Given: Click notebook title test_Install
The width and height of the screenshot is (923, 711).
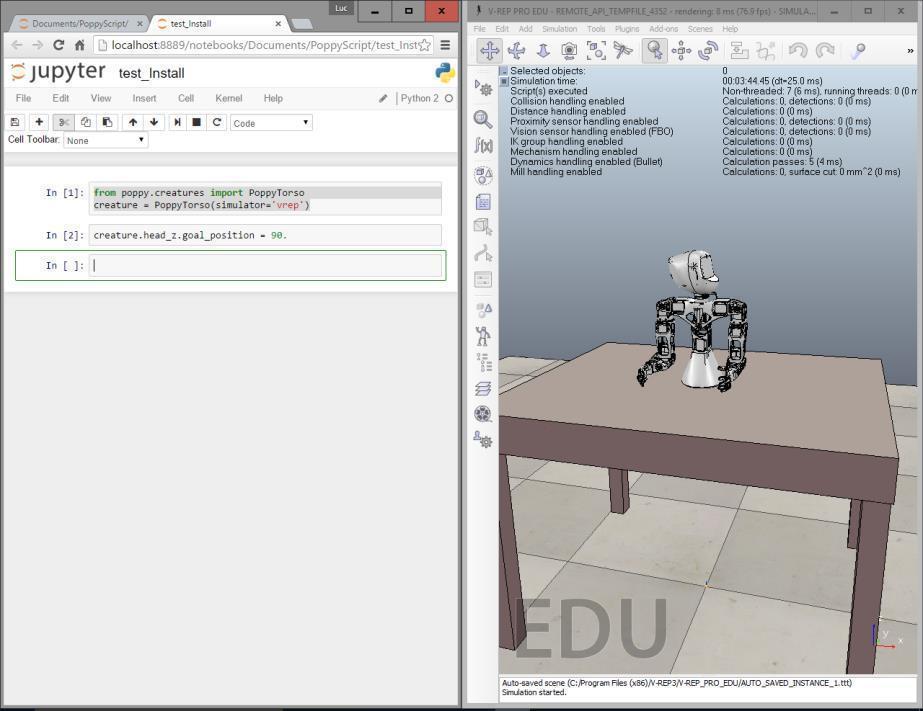Looking at the screenshot, I should click(151, 74).
